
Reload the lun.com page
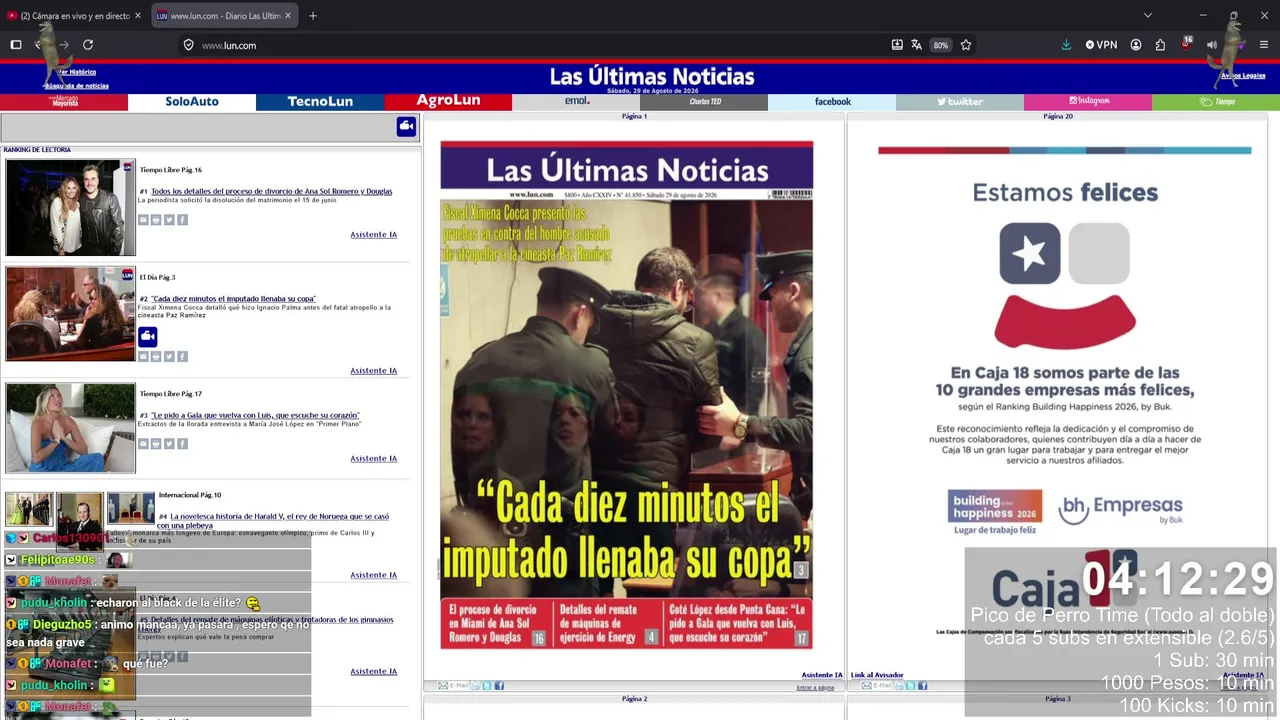point(88,45)
